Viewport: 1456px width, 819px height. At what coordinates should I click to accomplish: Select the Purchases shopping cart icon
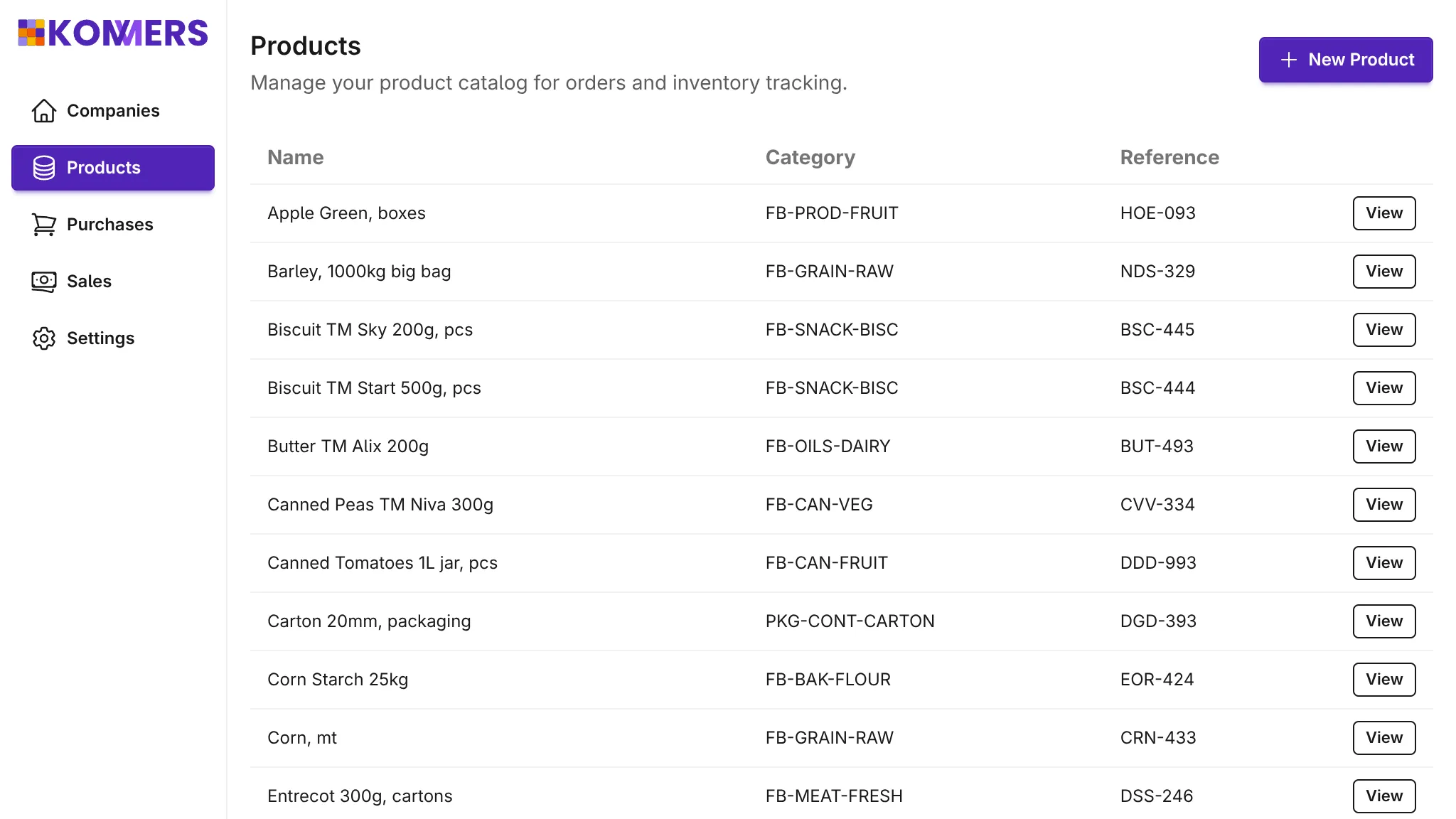[44, 225]
